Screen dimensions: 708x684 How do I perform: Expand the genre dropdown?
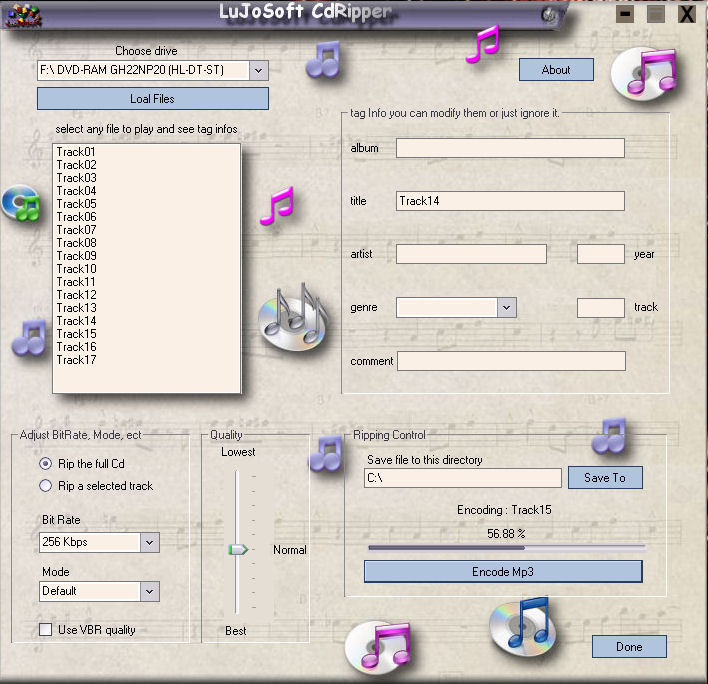pos(507,307)
